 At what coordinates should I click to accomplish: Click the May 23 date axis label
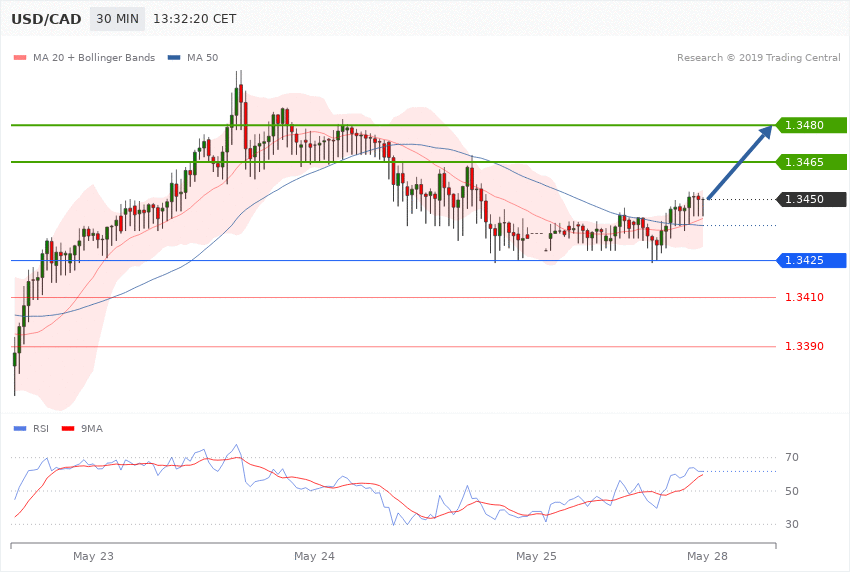(x=93, y=556)
